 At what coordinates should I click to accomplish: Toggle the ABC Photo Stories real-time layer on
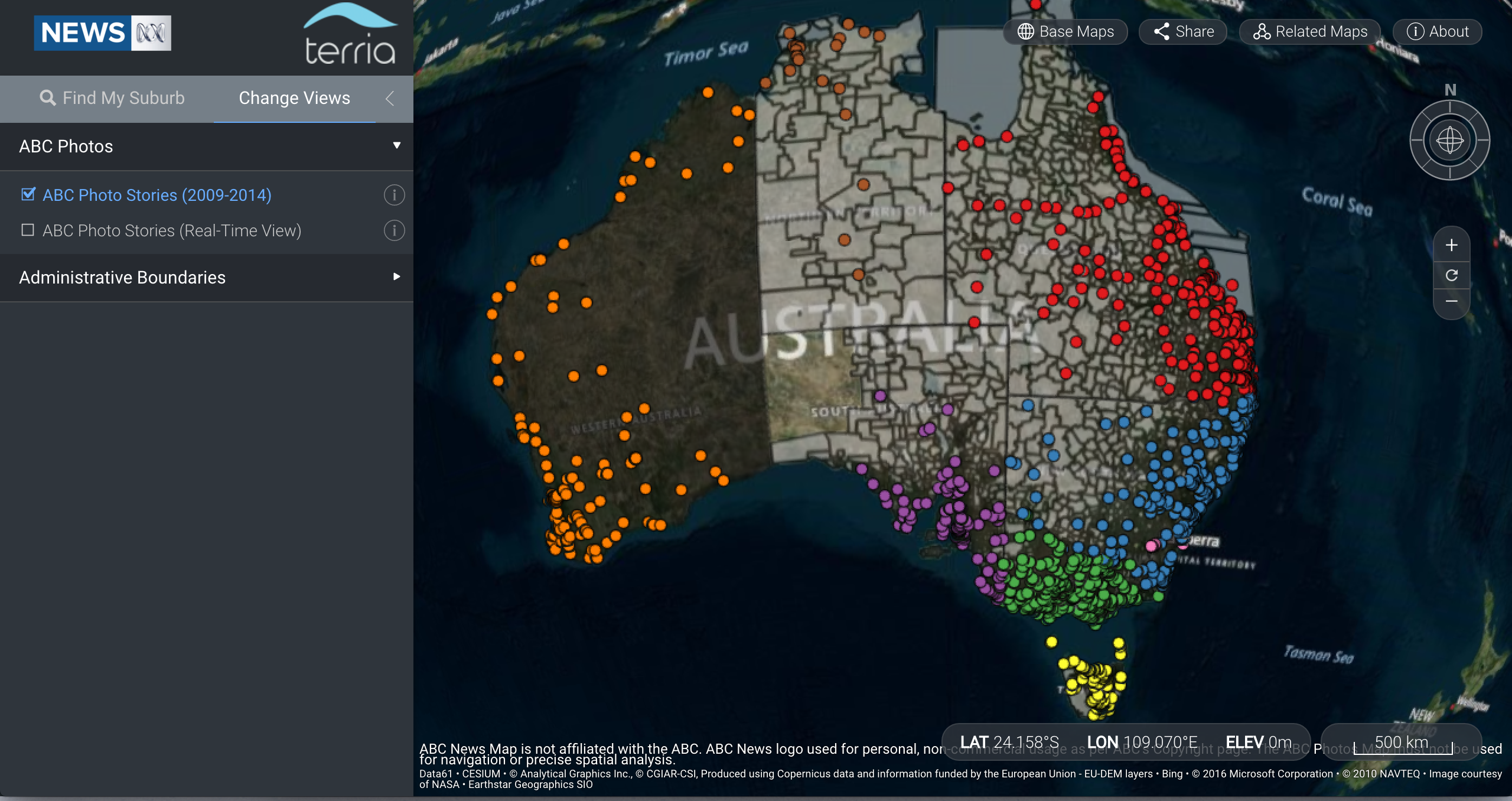point(27,230)
